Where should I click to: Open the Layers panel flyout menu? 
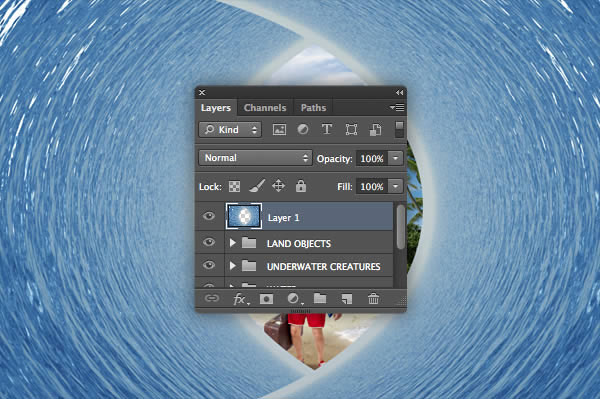[x=397, y=107]
